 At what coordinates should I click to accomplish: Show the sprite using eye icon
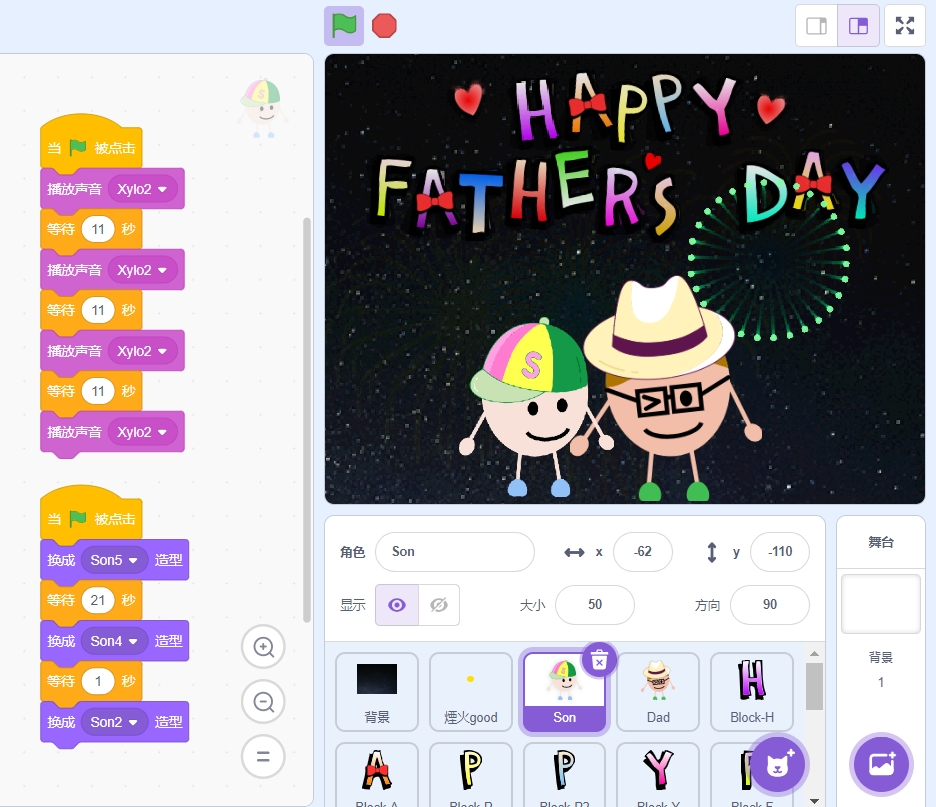[397, 605]
